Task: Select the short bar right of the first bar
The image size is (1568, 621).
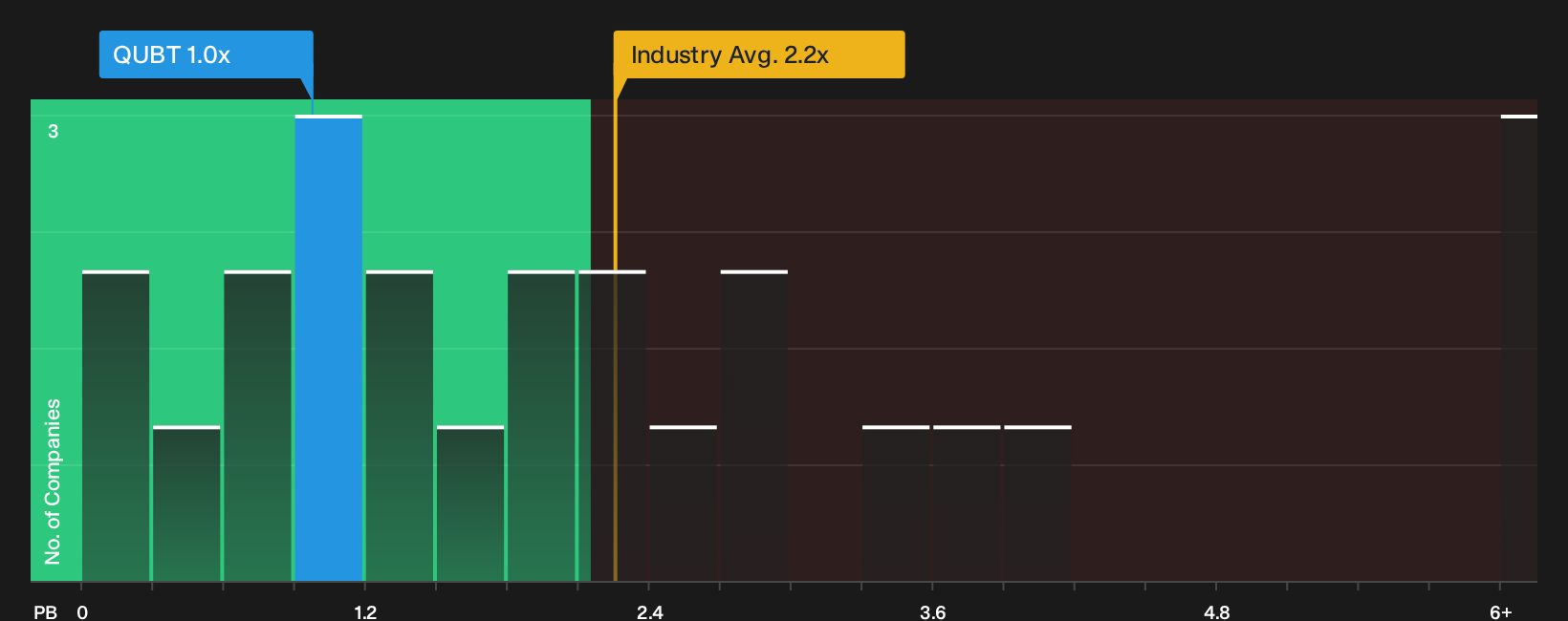Action: 186,503
